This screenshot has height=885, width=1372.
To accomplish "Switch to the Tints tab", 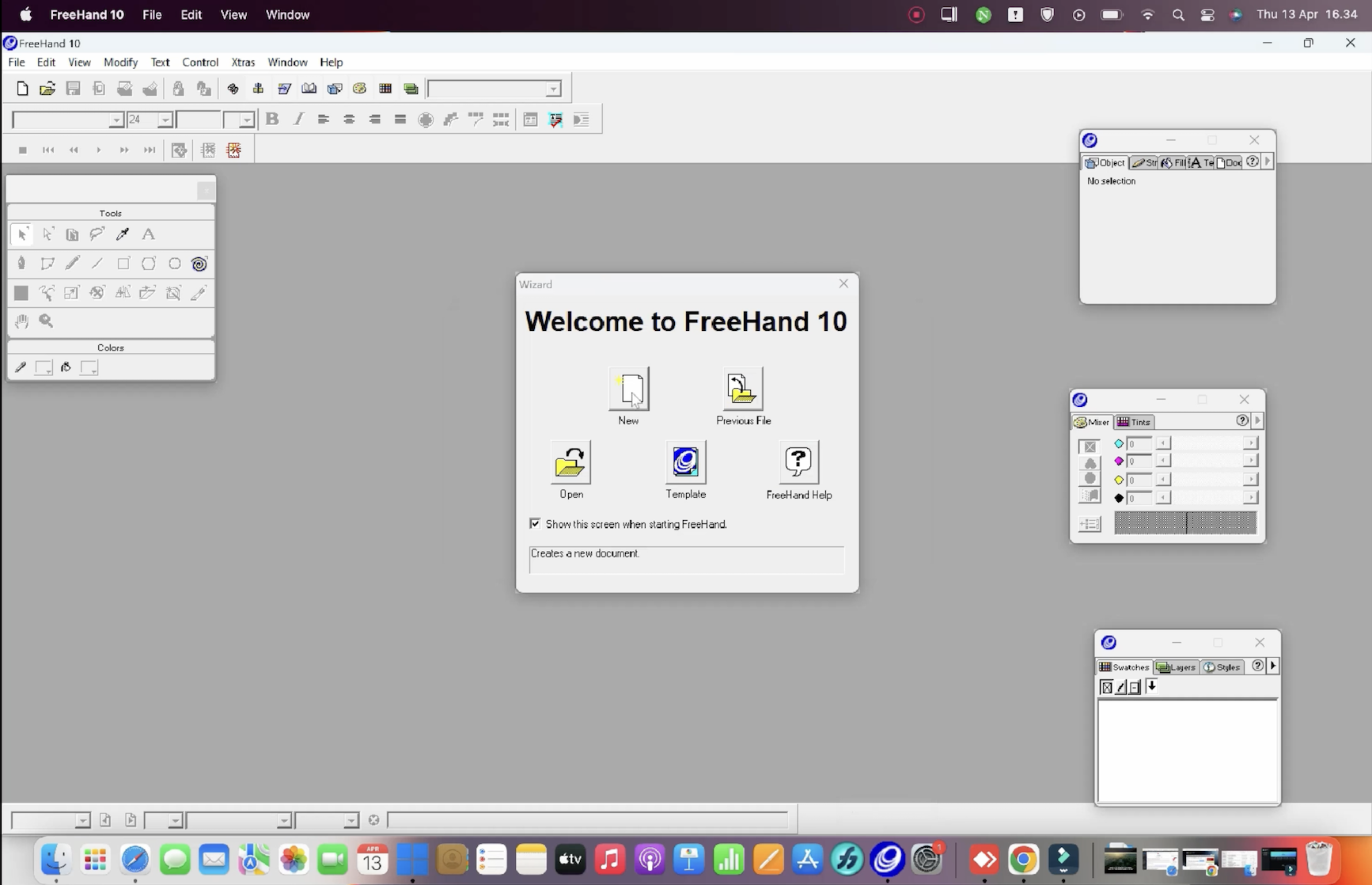I will (x=1134, y=422).
